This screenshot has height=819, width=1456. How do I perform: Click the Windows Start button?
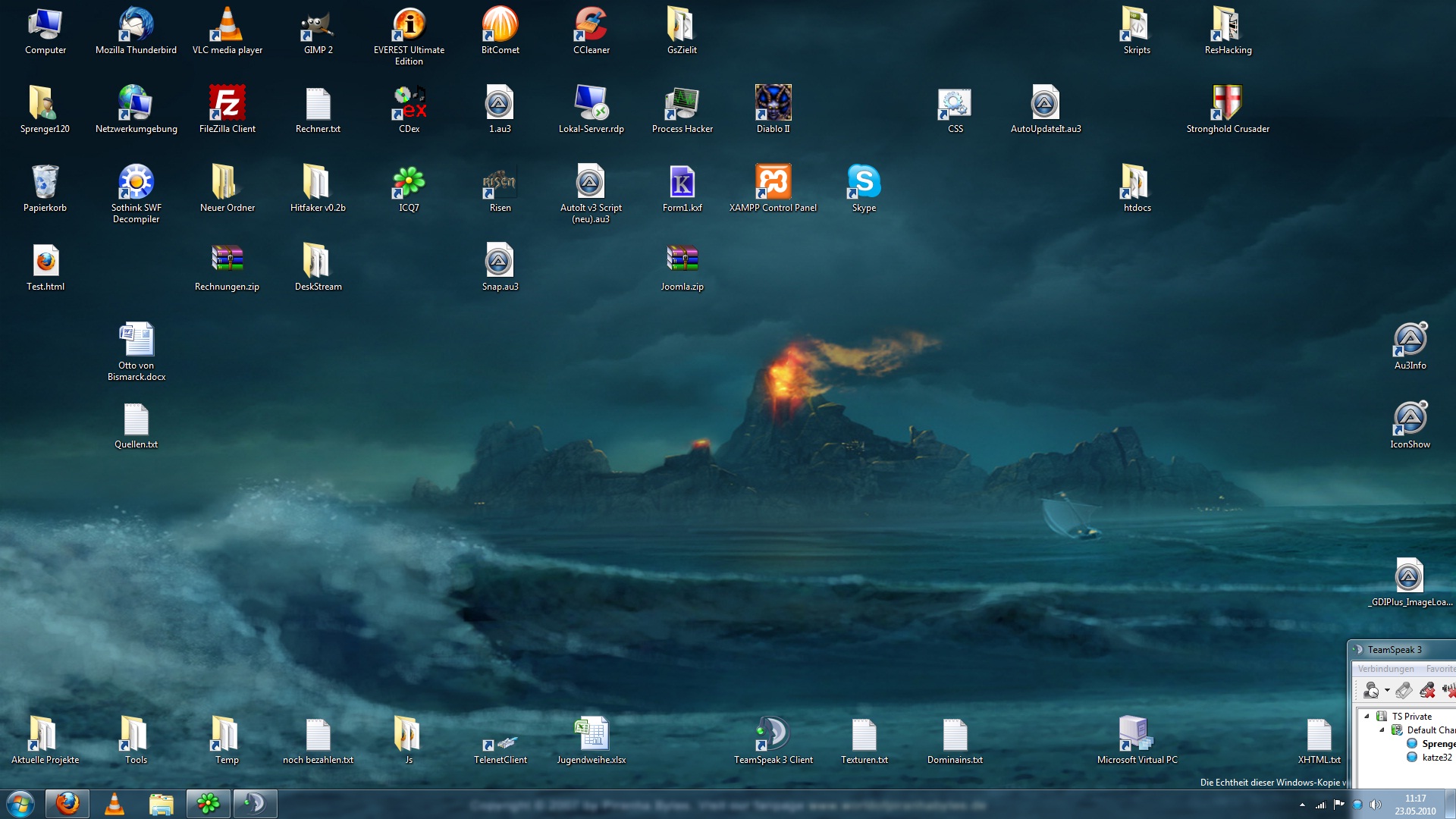pos(20,804)
